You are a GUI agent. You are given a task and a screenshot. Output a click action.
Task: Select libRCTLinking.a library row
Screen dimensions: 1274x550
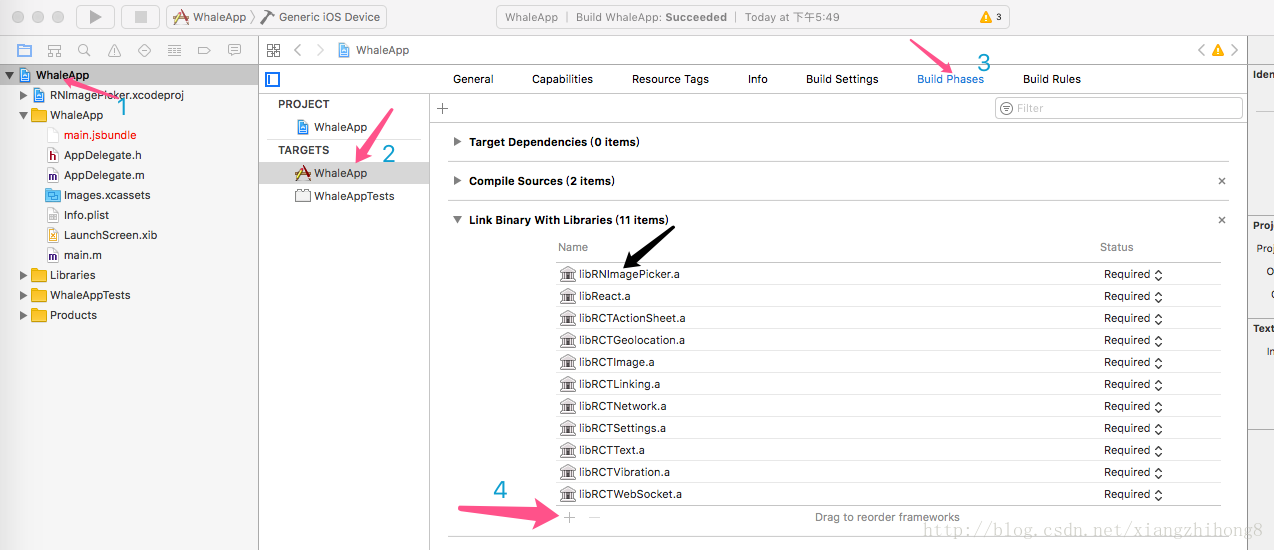(888, 384)
